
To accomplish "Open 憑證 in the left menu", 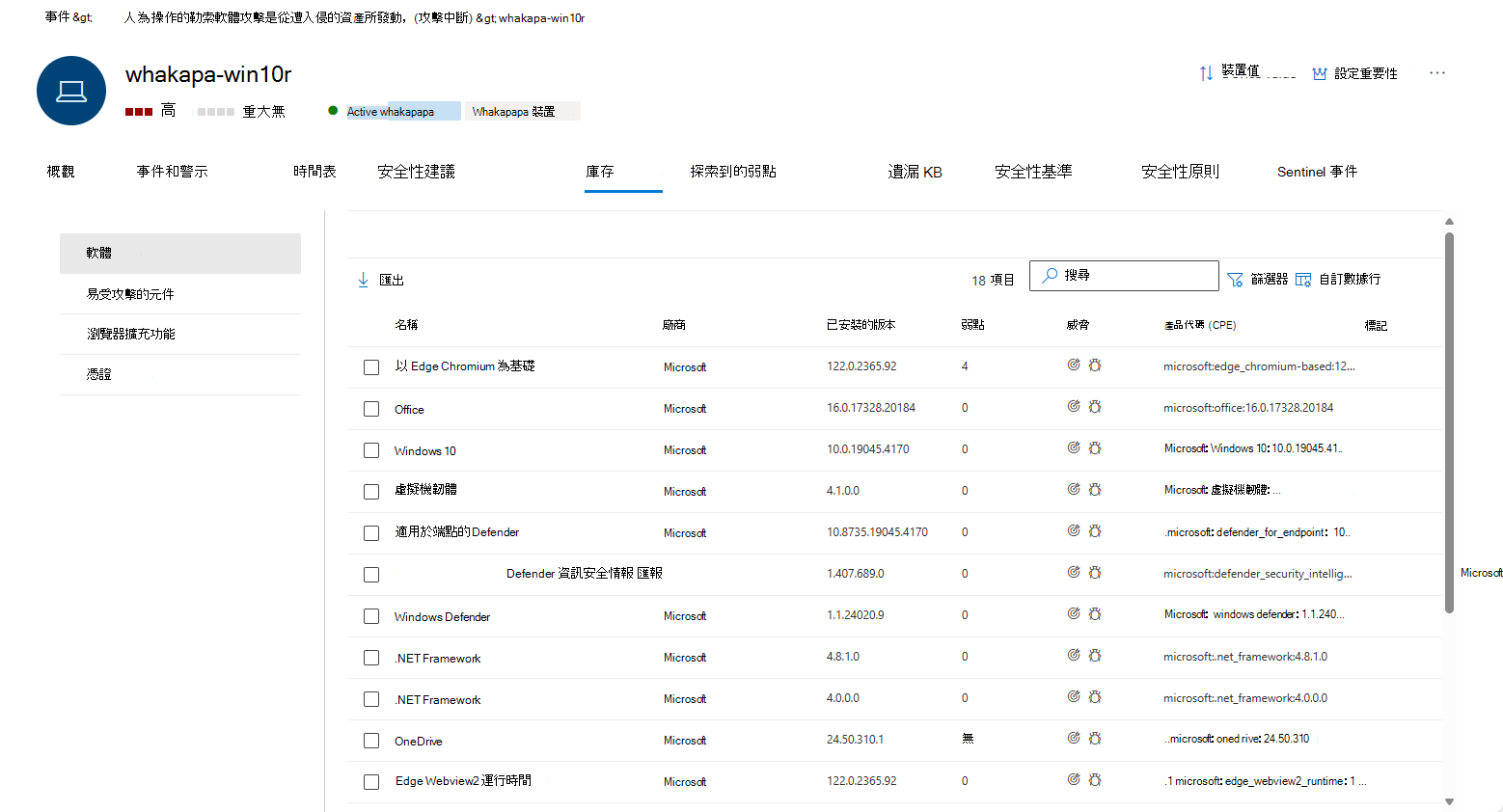I will tap(180, 374).
